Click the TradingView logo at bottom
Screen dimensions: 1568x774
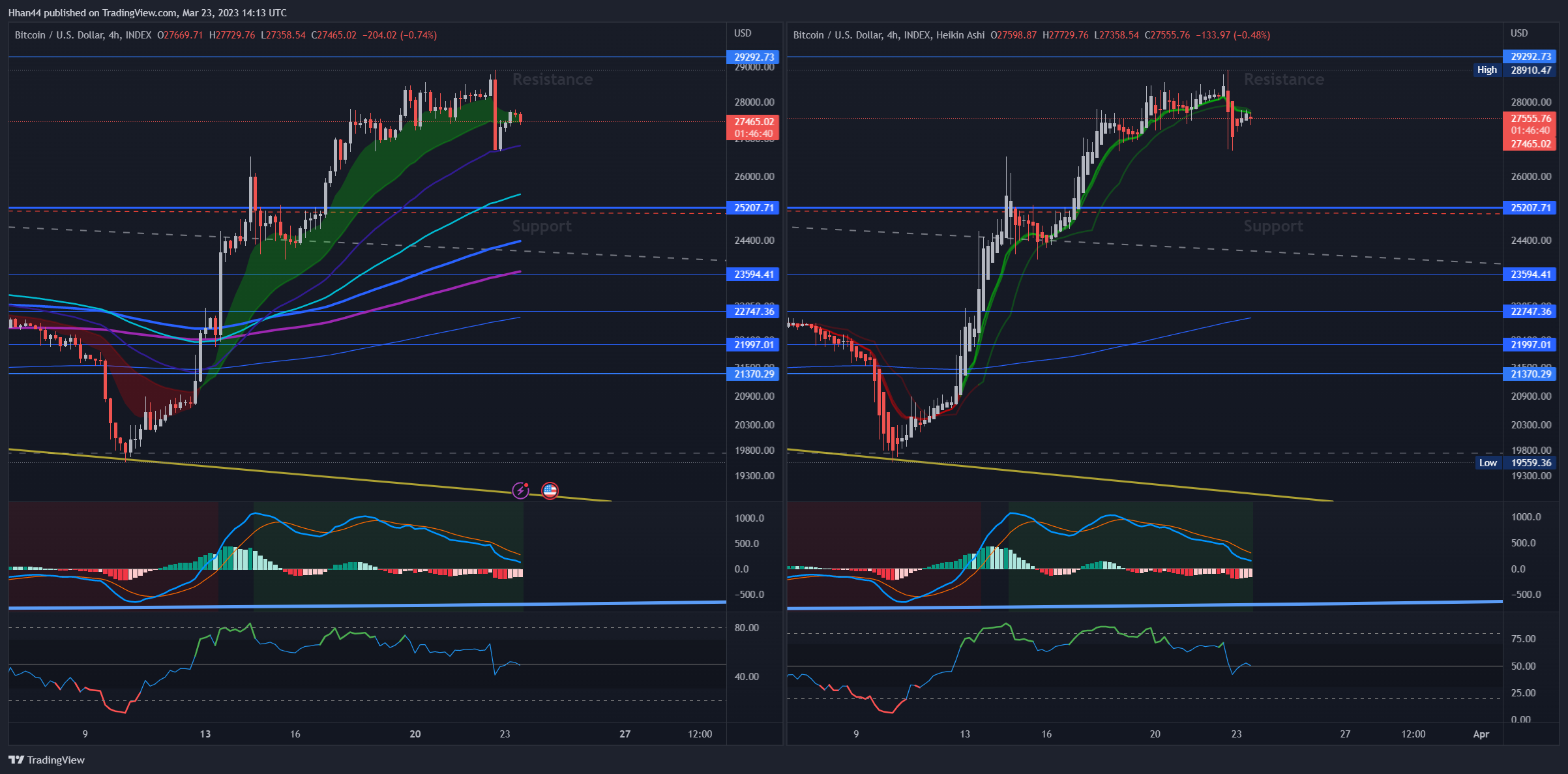(x=47, y=760)
